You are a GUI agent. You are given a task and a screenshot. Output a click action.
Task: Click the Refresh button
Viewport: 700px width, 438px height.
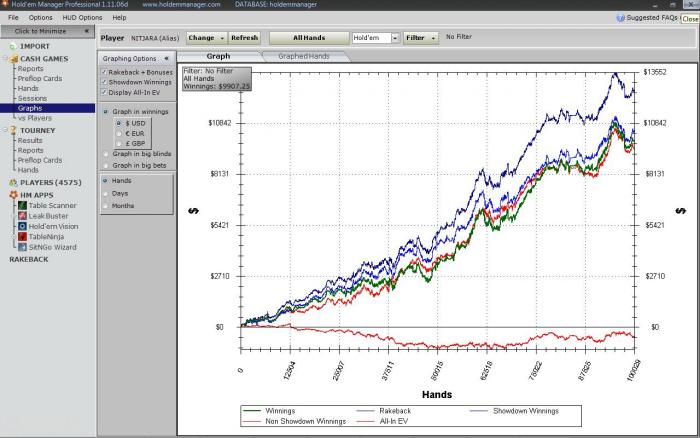244,38
